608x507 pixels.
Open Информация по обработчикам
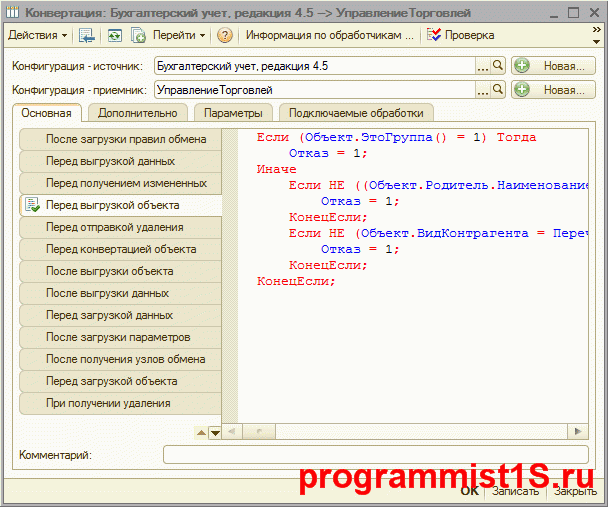pos(329,35)
